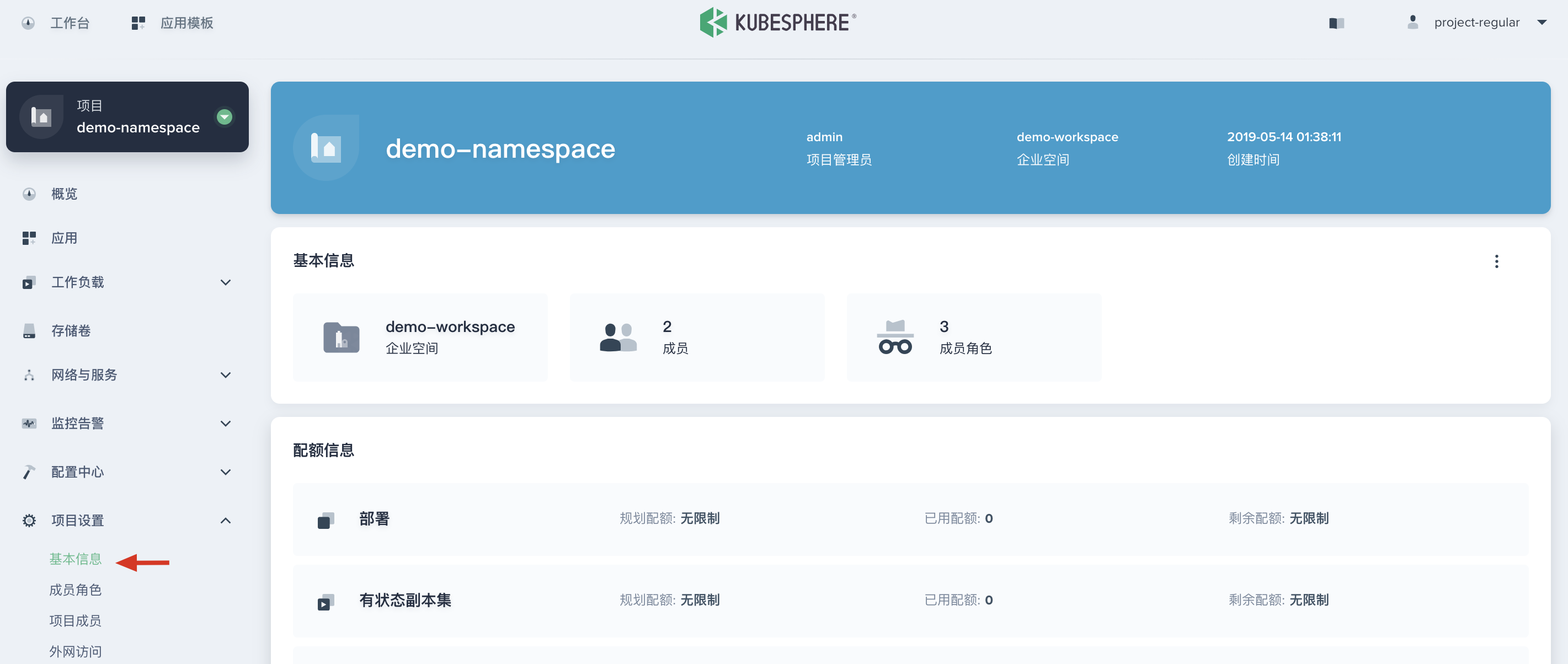Screen dimensions: 1568x664
Task: Click the workspace folder icon in 基本信息
Action: point(341,337)
